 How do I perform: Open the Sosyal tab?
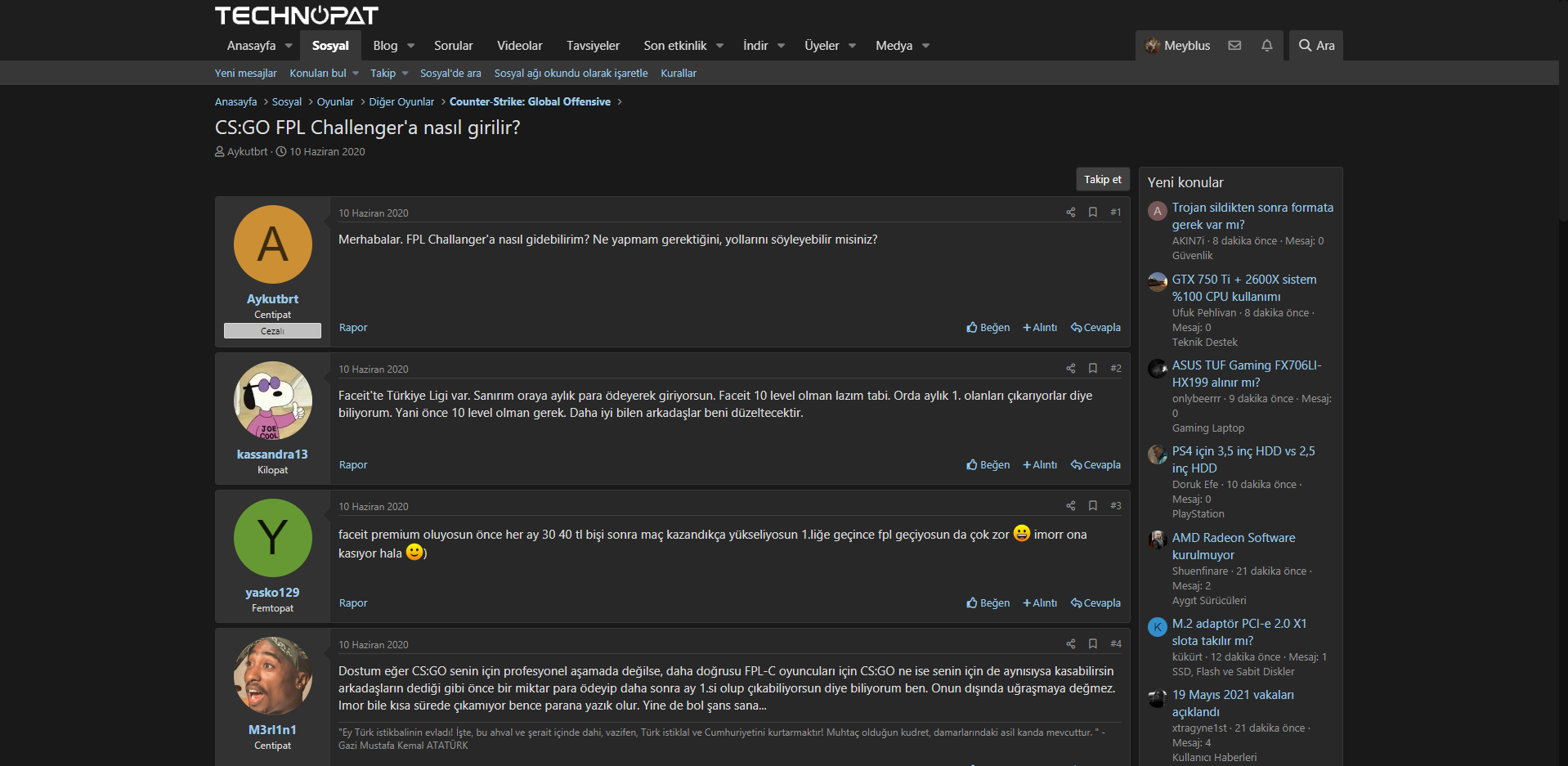(330, 46)
